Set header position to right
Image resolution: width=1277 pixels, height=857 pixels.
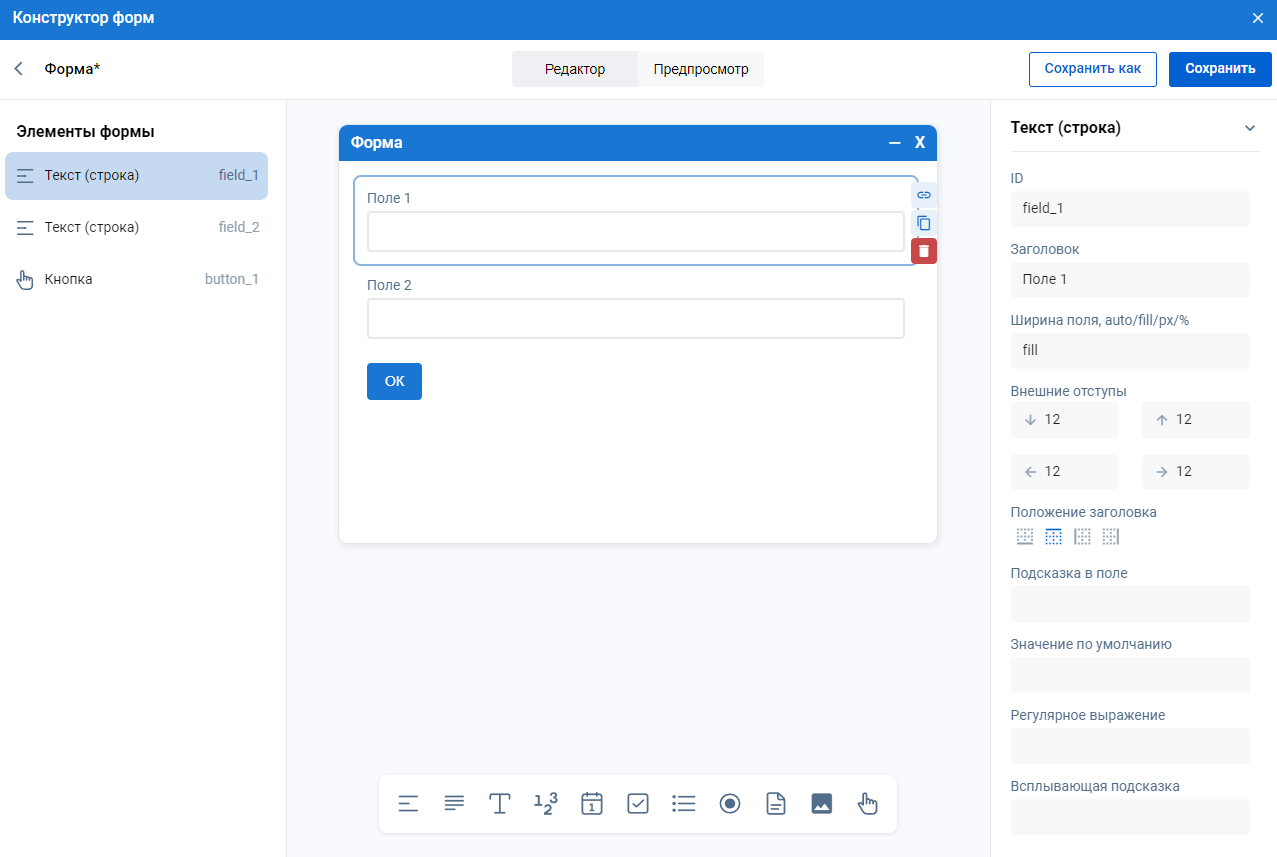[1111, 537]
